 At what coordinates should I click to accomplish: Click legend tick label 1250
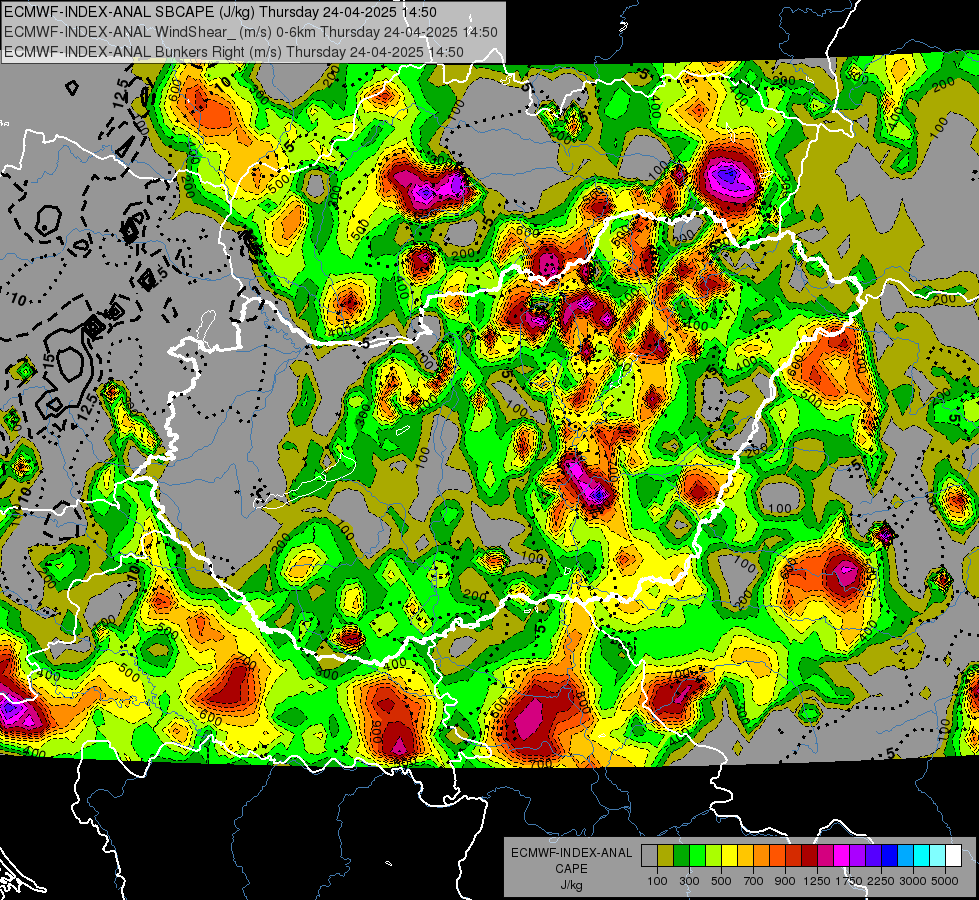(817, 881)
